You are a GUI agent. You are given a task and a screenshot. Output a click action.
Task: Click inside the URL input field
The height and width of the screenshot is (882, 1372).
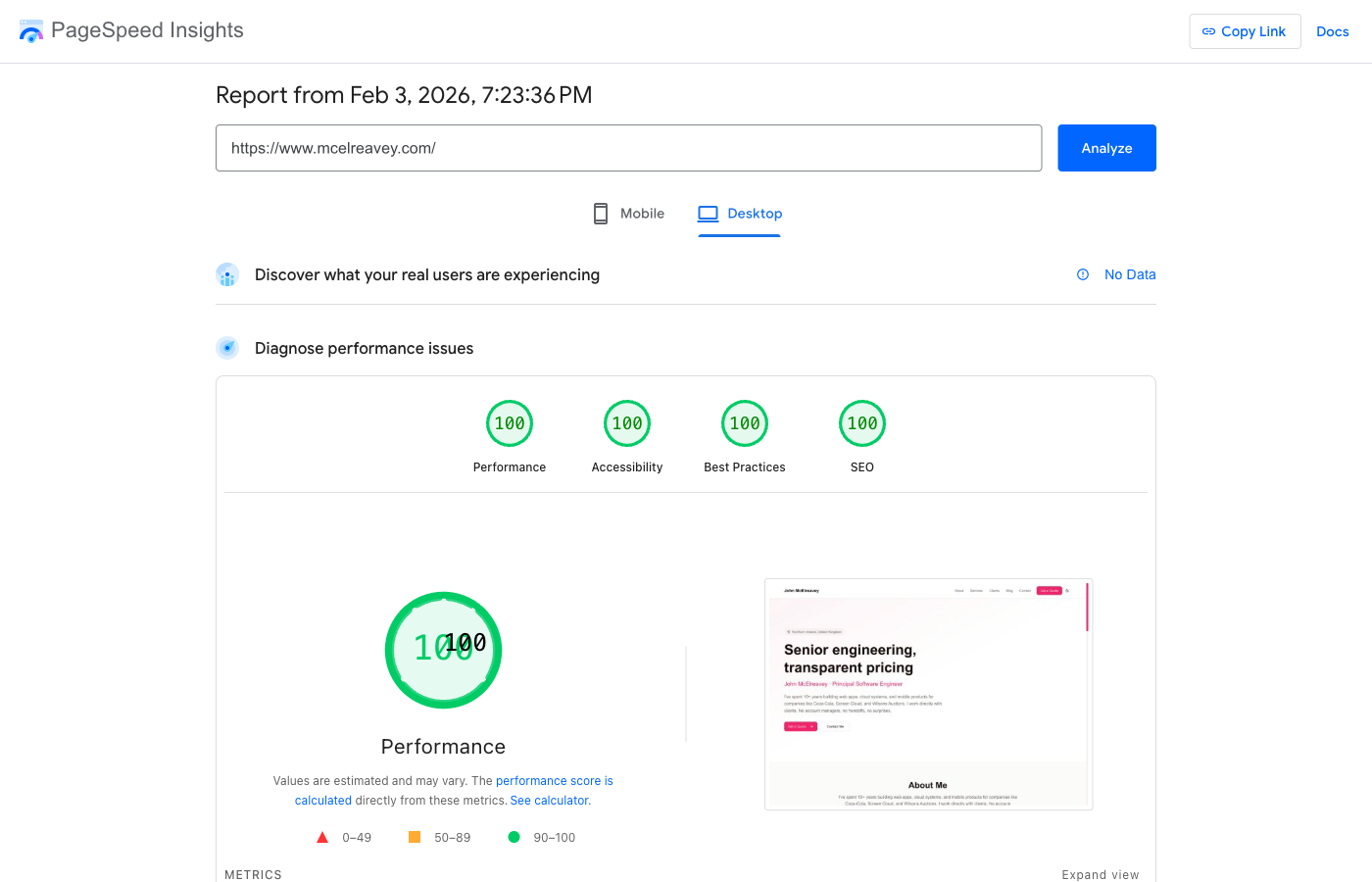(628, 147)
